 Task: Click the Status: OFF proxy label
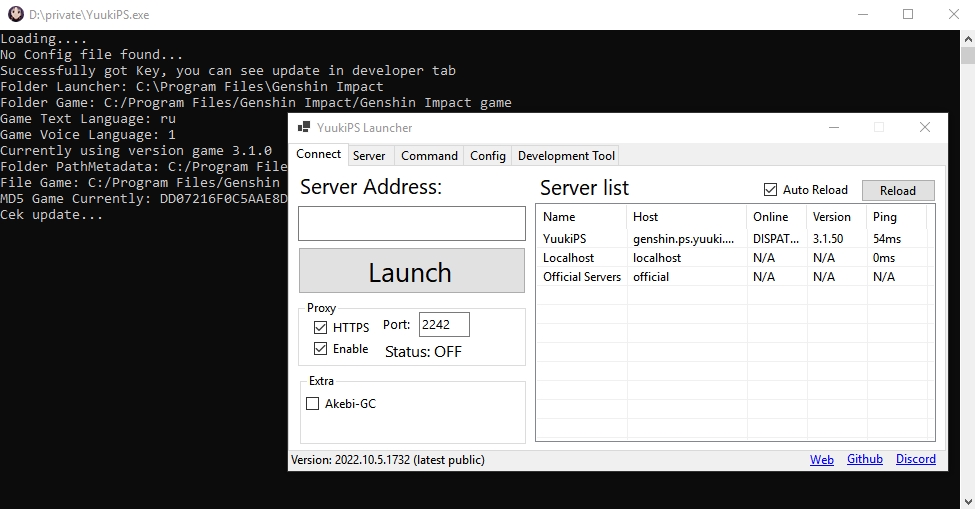click(423, 352)
